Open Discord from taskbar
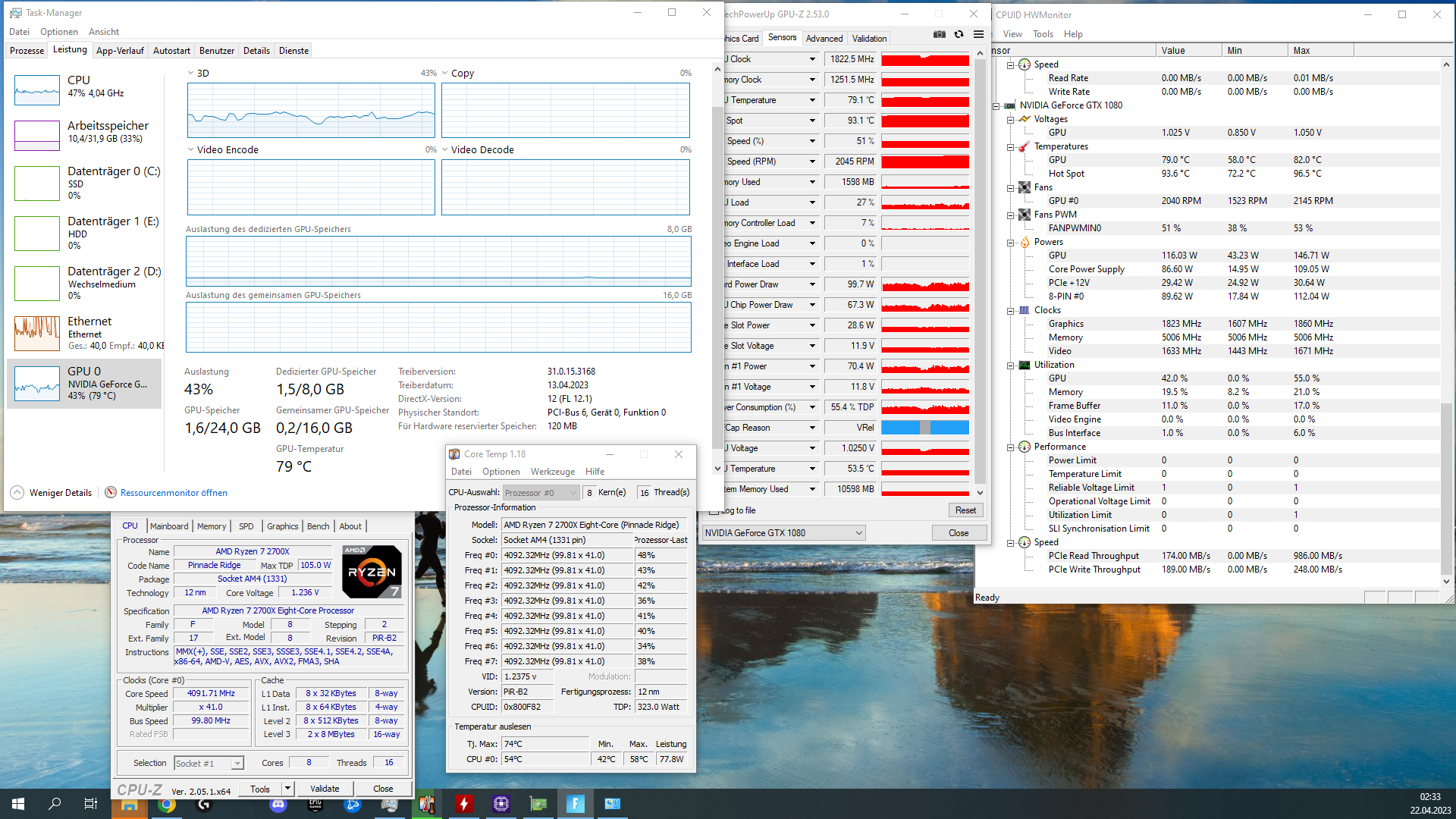Screen dimensions: 1456x819 [278, 804]
